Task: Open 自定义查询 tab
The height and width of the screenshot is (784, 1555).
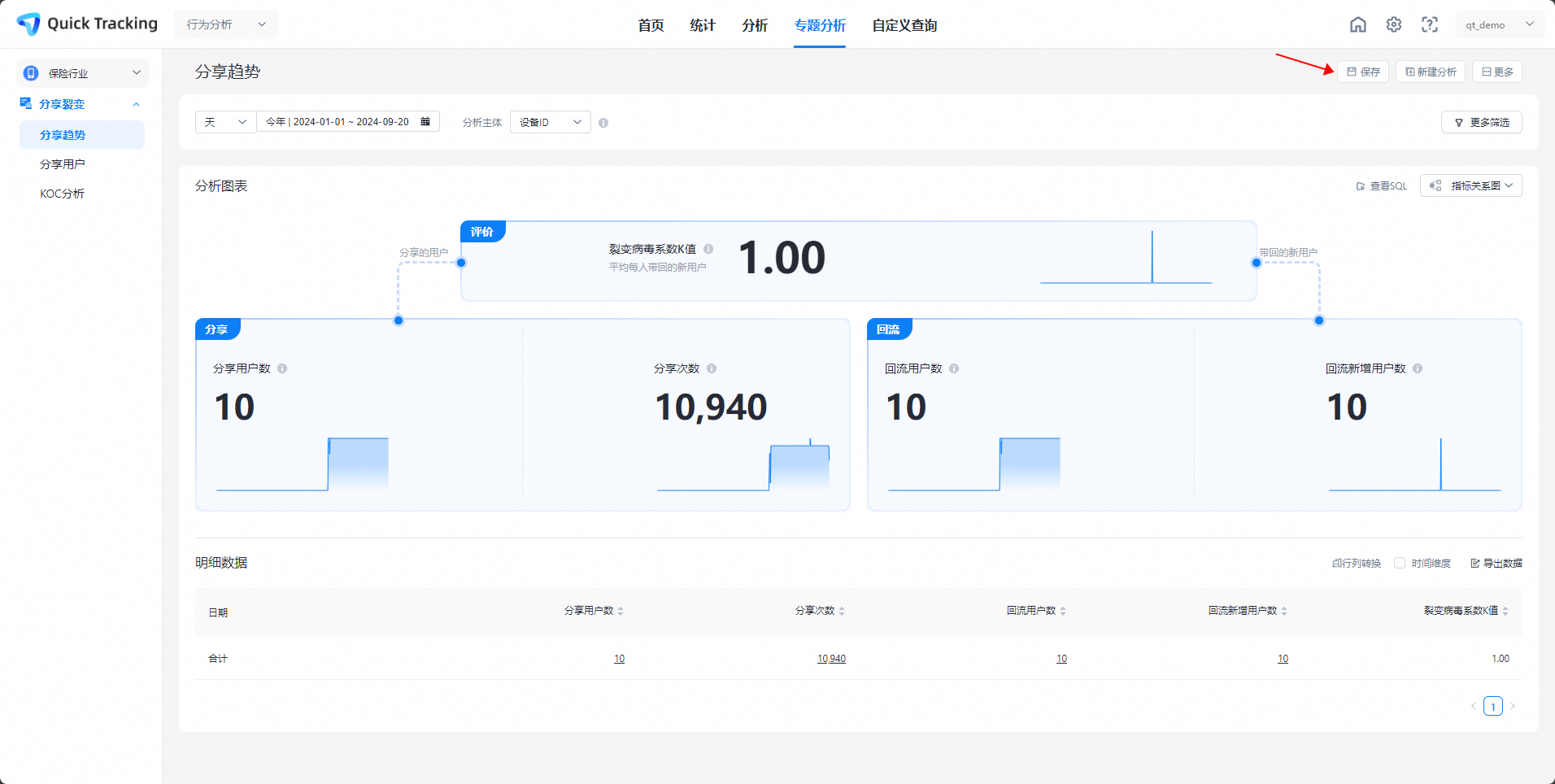Action: tap(904, 25)
